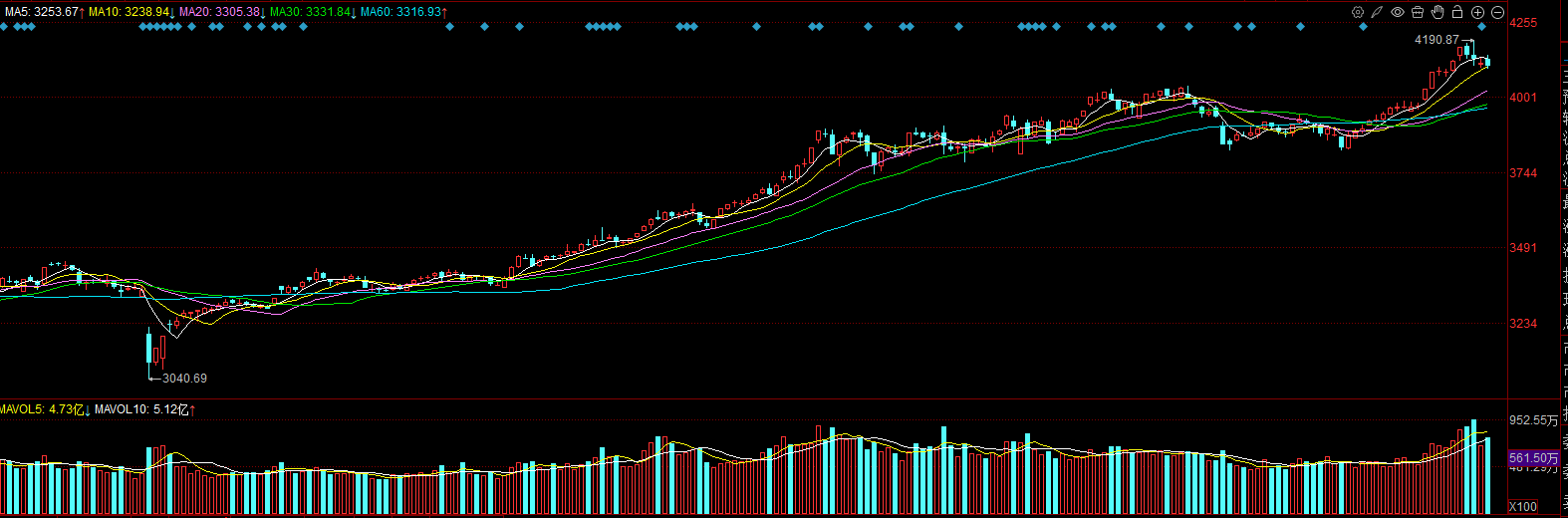This screenshot has width=1568, height=518.
Task: Click the 4001 price axis label
Action: click(x=1523, y=98)
